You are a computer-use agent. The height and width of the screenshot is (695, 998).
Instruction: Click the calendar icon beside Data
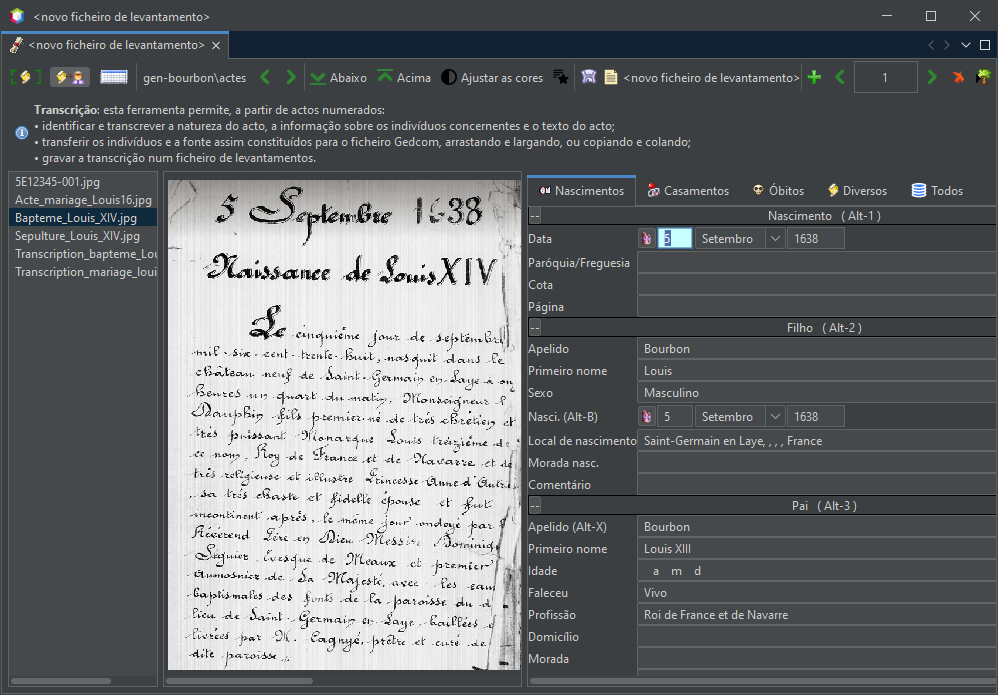[647, 239]
